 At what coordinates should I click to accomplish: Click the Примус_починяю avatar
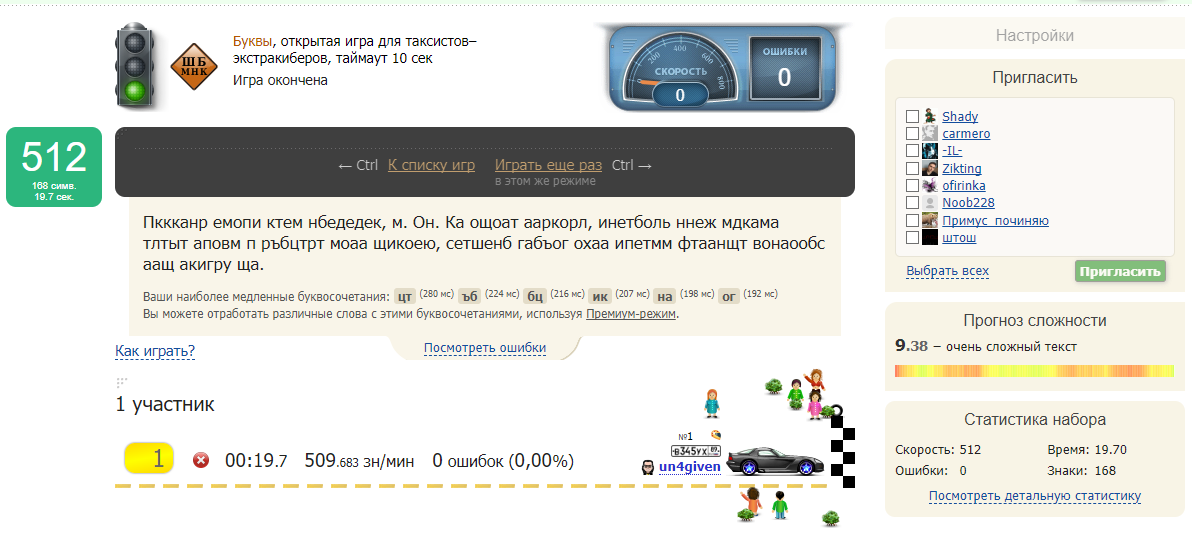coord(930,220)
